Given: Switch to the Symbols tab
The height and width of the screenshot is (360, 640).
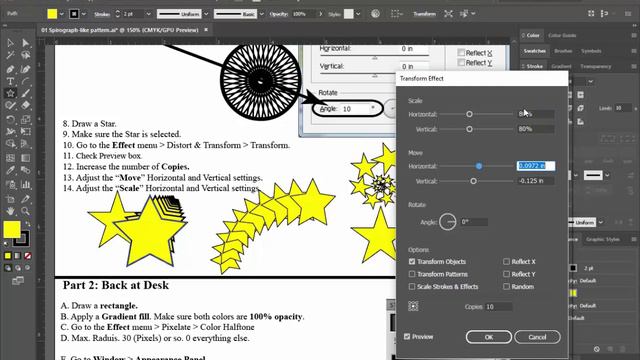Looking at the screenshot, I should (591, 51).
